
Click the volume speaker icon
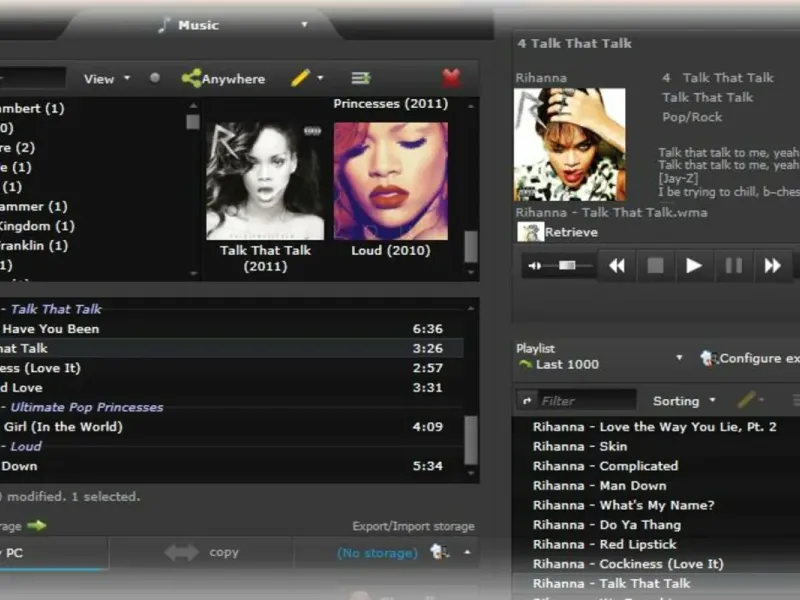(534, 266)
